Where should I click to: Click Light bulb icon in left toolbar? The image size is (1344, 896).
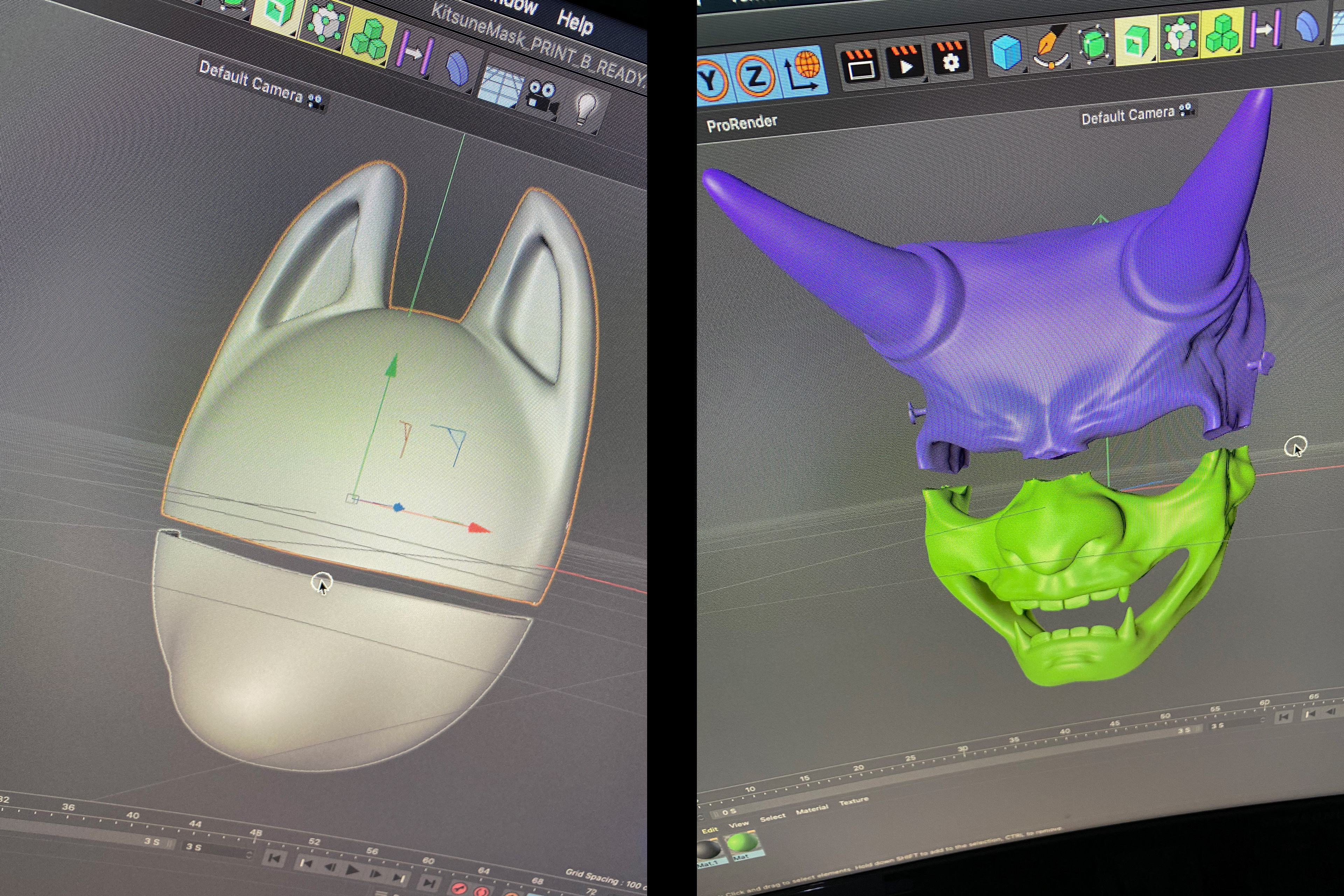(x=586, y=108)
